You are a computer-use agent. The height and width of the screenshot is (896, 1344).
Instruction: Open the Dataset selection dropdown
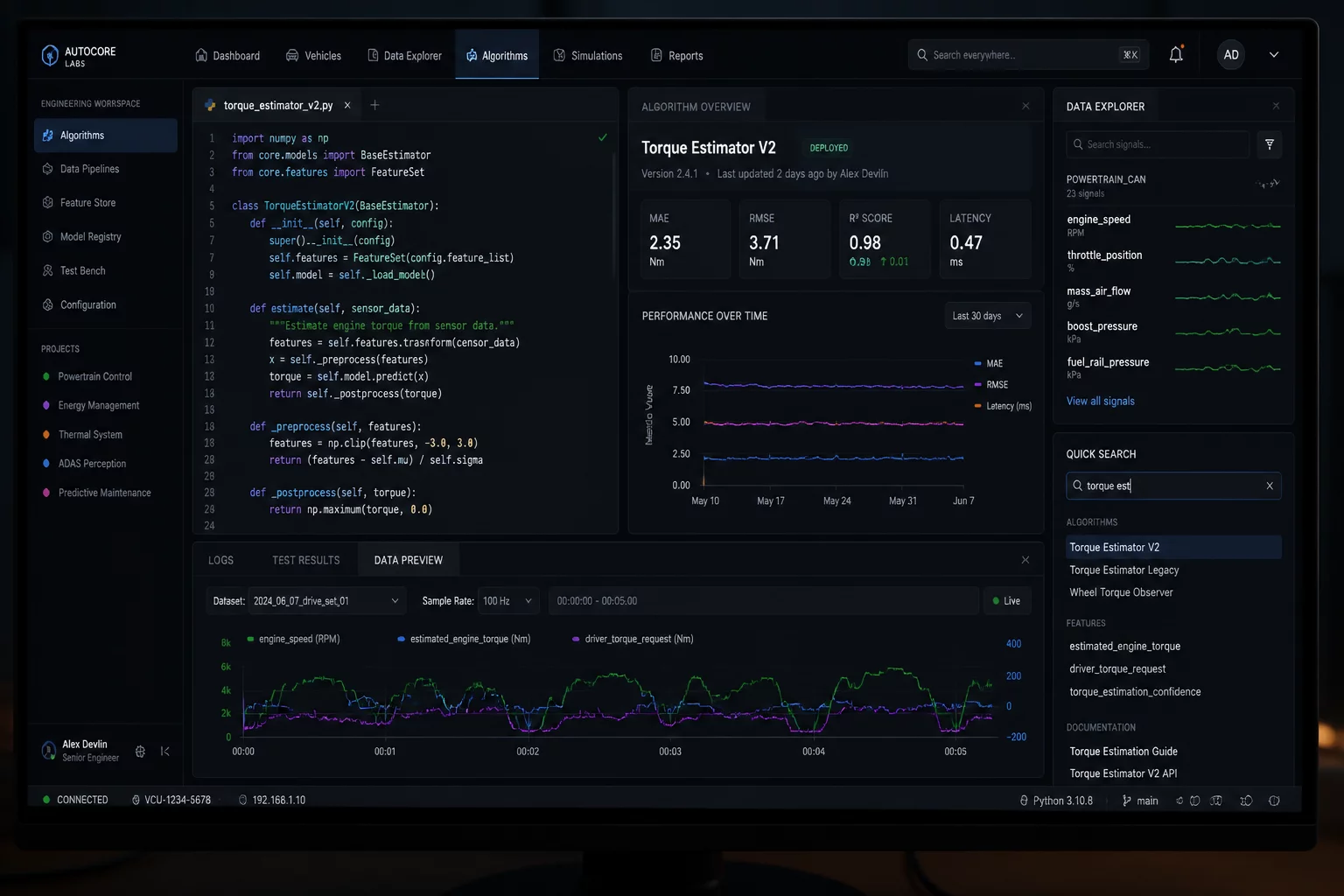tap(326, 601)
